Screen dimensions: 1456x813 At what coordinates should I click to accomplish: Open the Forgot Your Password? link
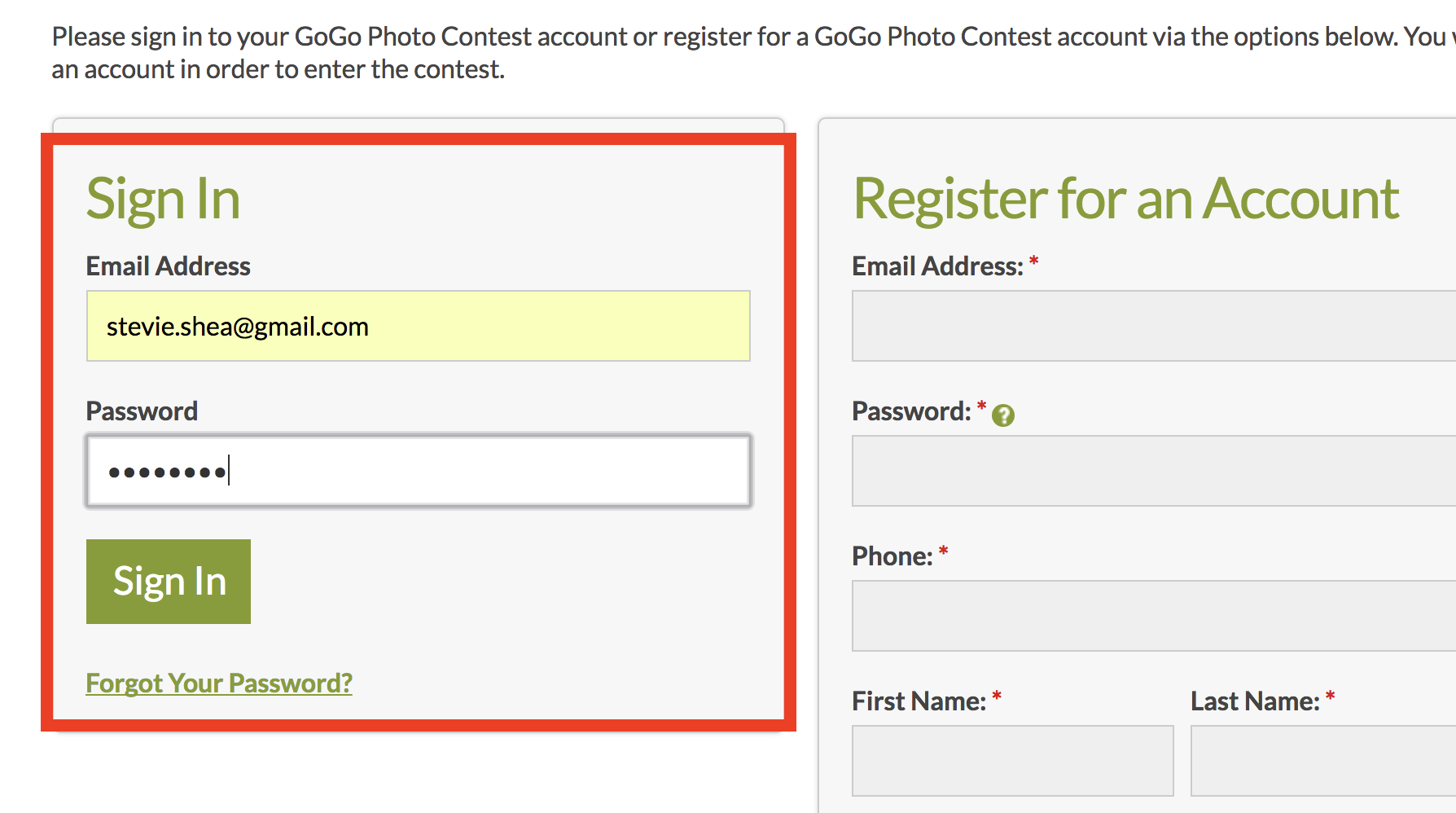click(219, 683)
